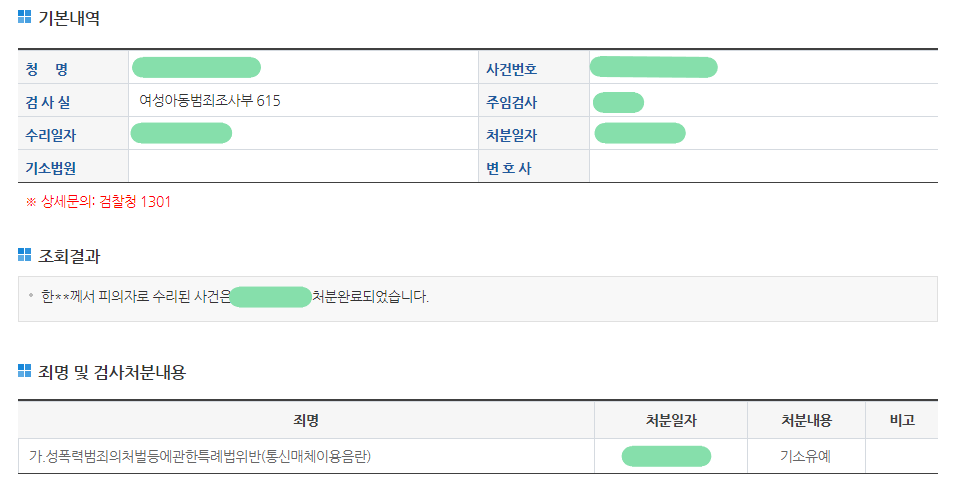Click the 처분완료 result message text

(x=370, y=297)
